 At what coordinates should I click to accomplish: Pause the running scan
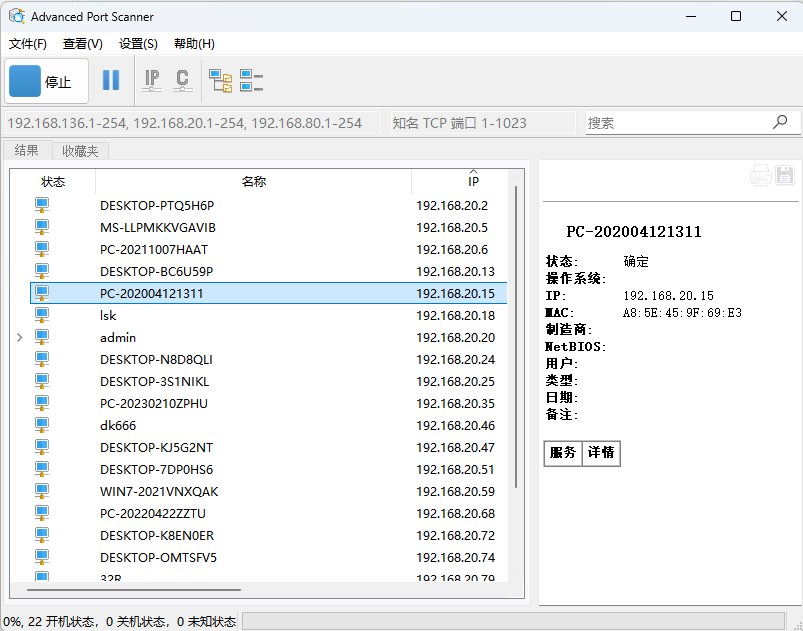[111, 80]
